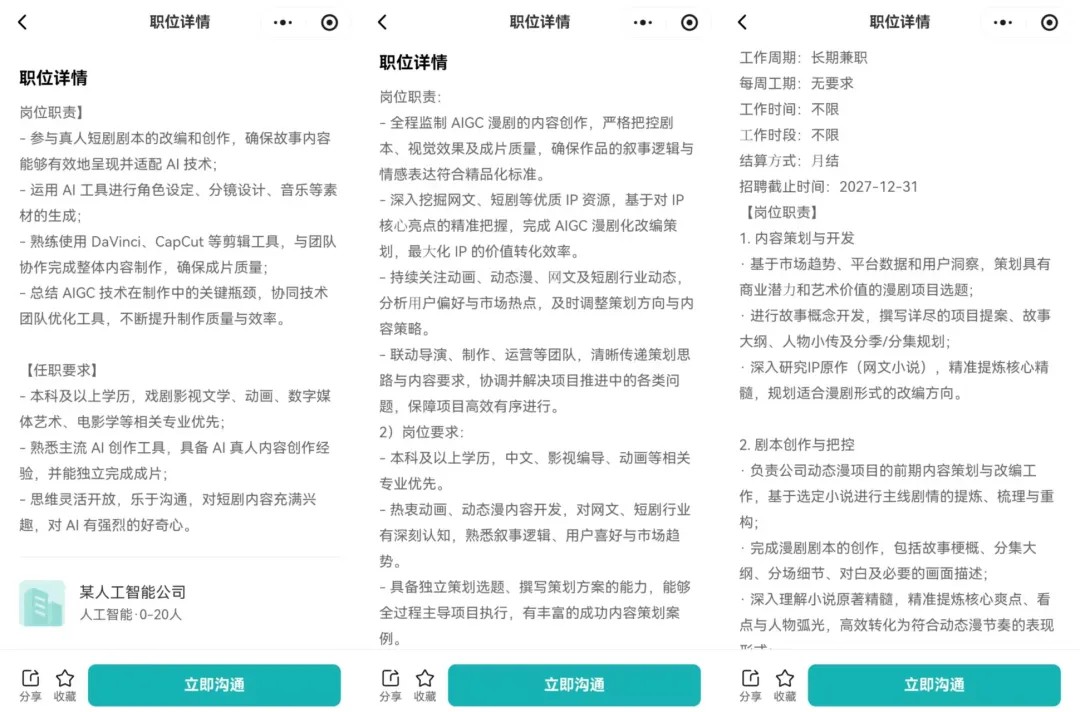Open the more options menu on the middle page
1080x712 pixels.
point(643,21)
